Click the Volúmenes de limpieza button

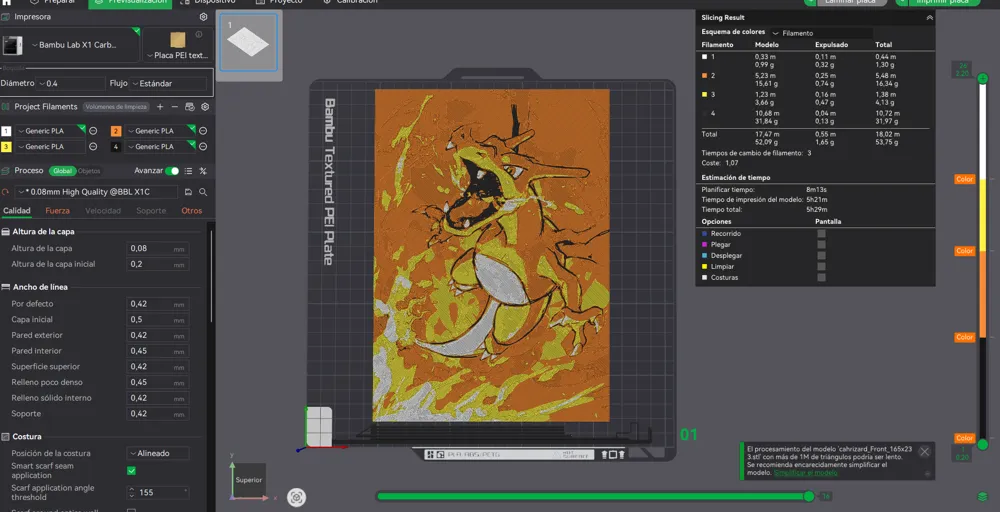[x=117, y=107]
